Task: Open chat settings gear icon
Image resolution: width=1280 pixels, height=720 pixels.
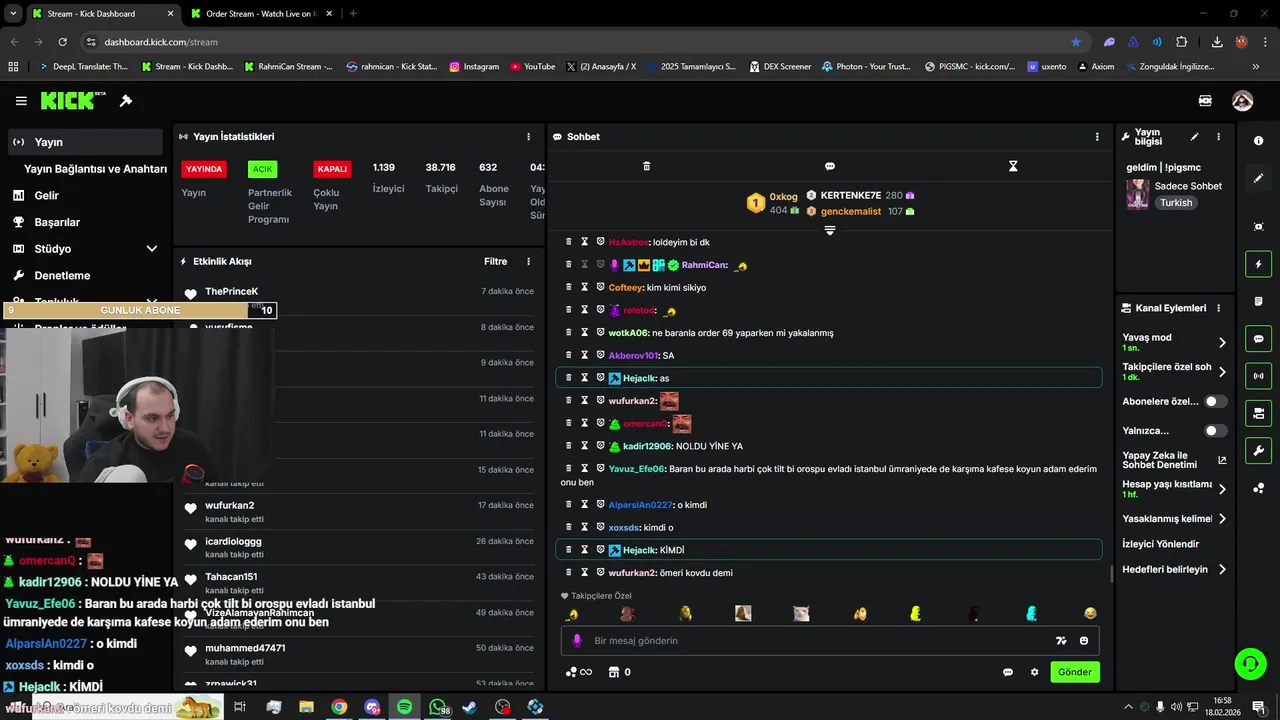Action: 1035,672
